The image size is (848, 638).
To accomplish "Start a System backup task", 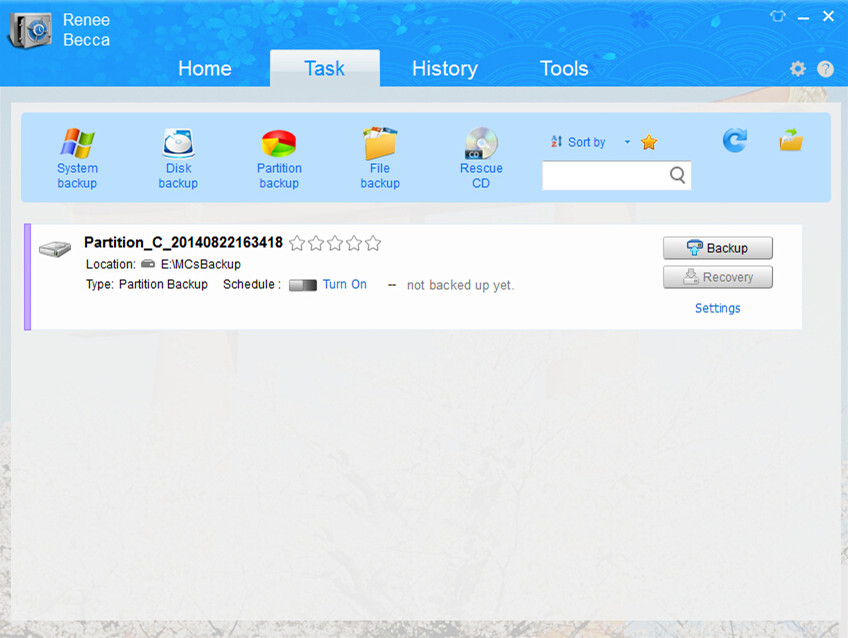I will [77, 158].
